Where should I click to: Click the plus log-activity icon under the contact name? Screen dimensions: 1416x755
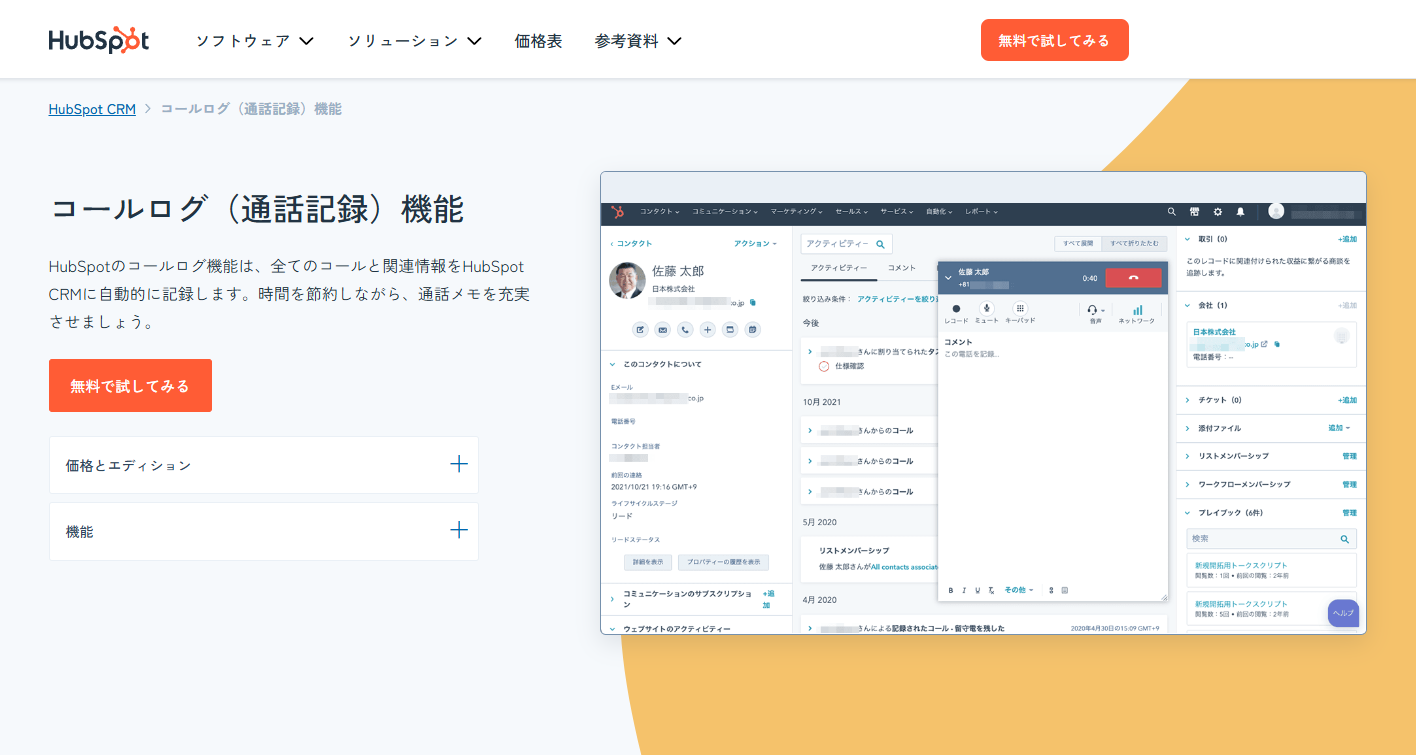(x=707, y=329)
